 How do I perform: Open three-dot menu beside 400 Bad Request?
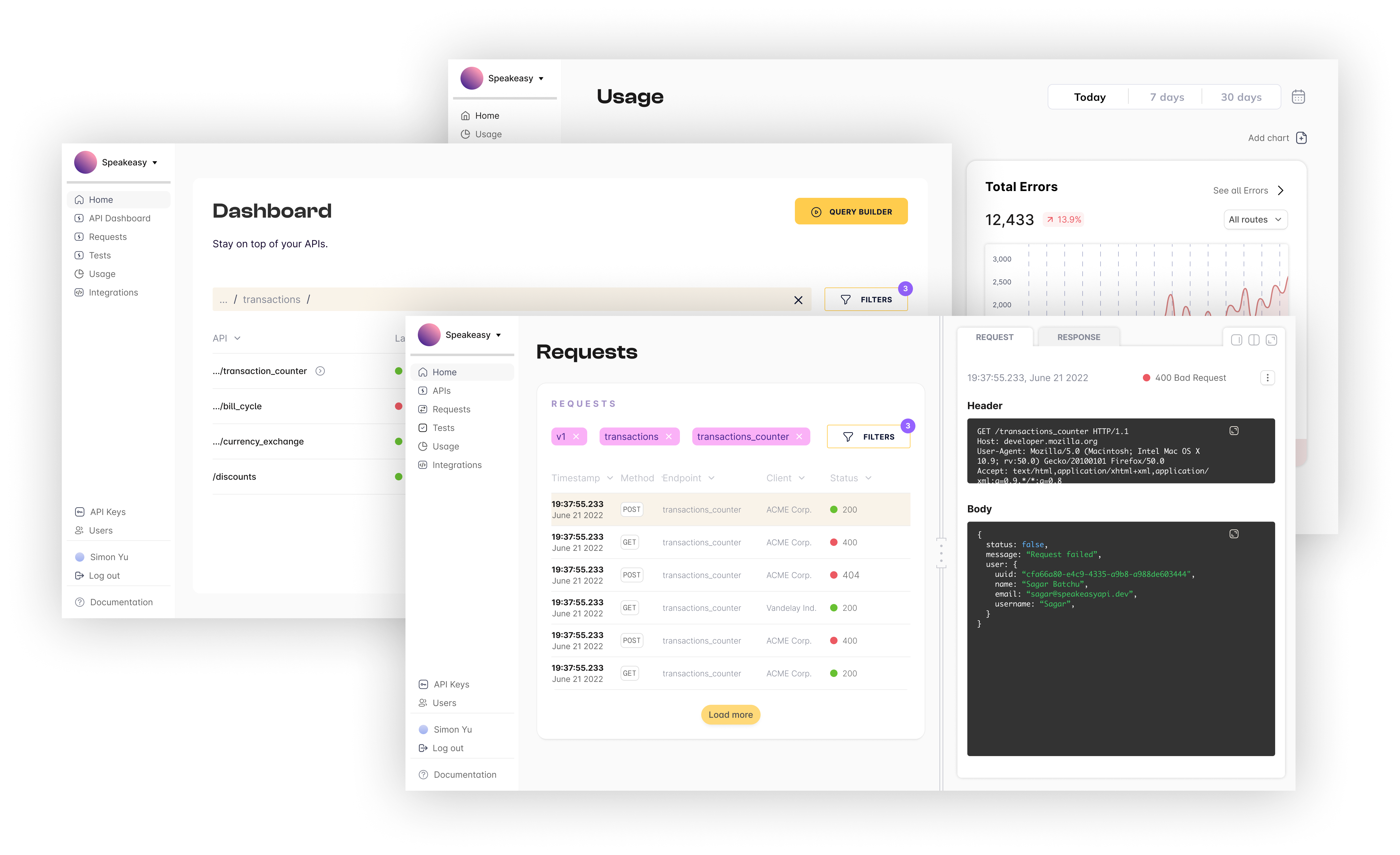1268,378
